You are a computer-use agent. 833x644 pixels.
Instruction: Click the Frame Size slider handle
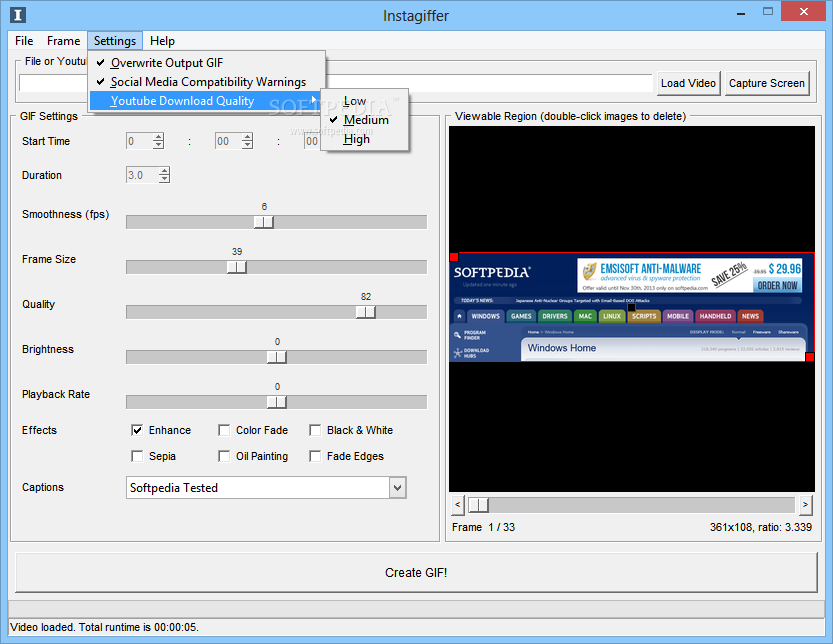236,267
